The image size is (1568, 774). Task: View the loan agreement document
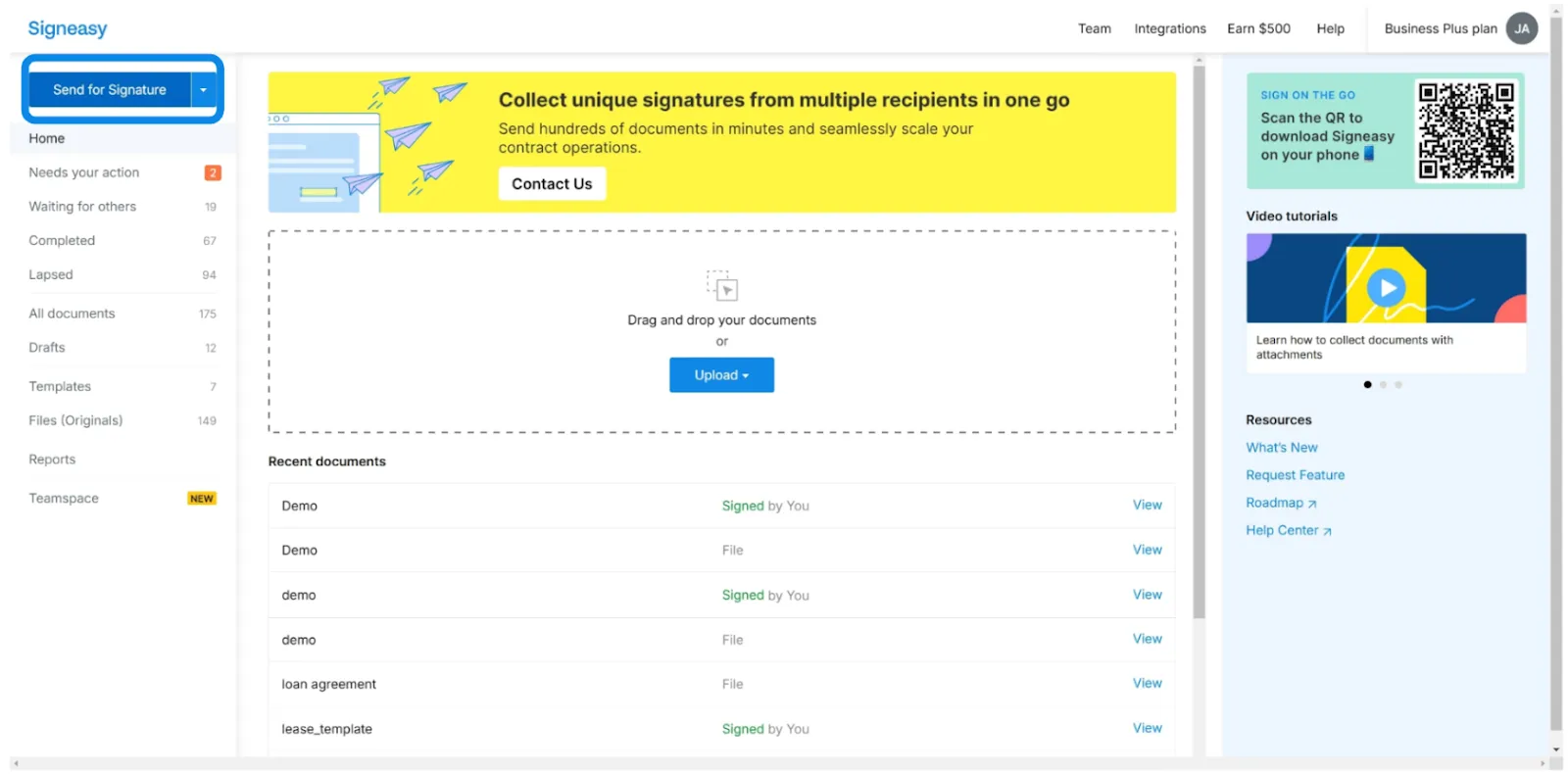click(1147, 683)
